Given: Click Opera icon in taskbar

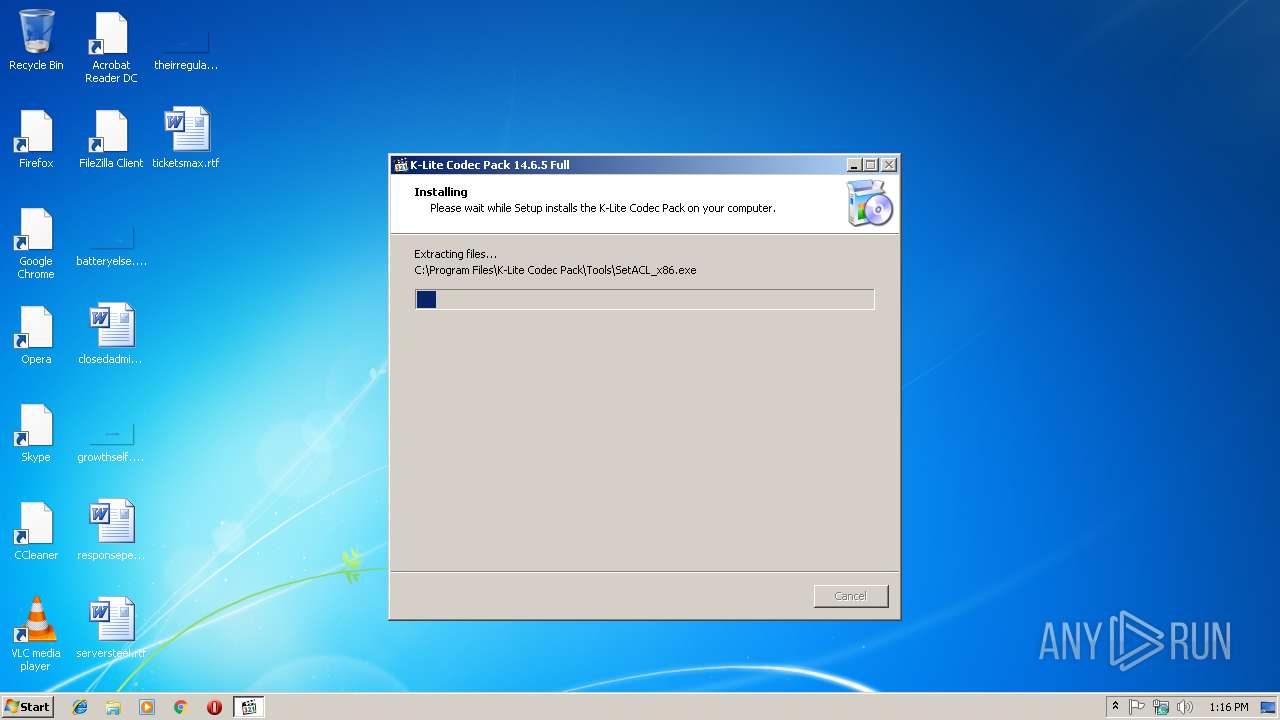Looking at the screenshot, I should coord(214,707).
